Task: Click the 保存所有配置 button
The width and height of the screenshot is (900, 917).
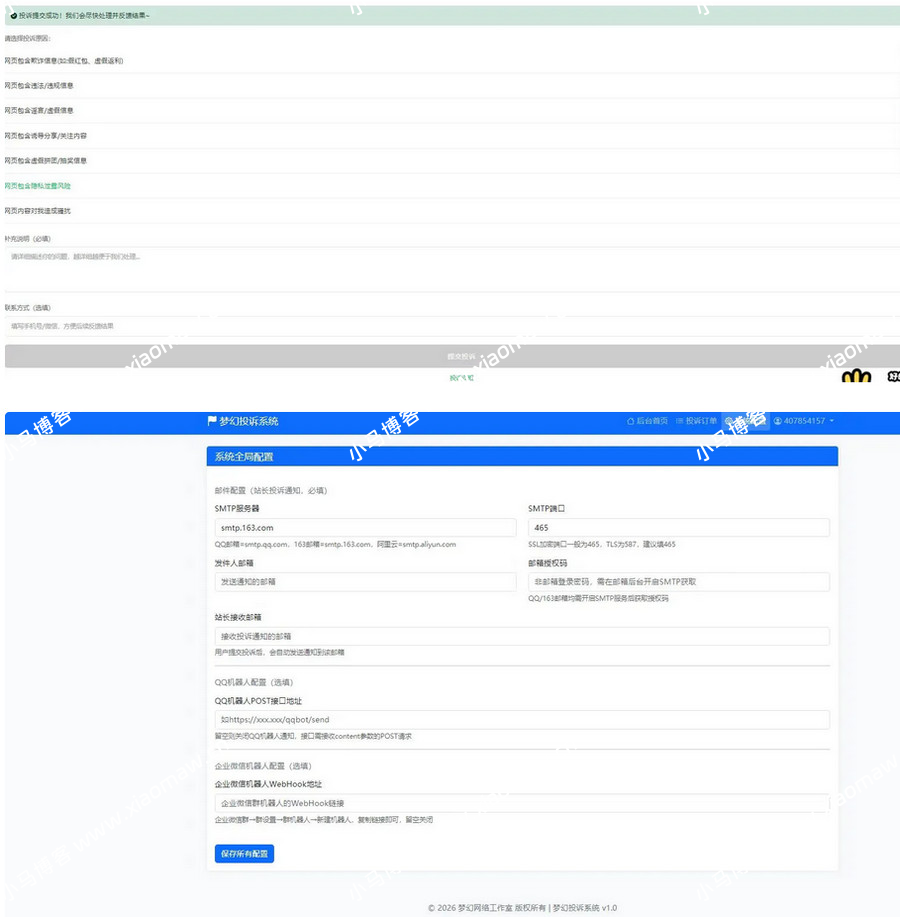Action: pos(244,853)
